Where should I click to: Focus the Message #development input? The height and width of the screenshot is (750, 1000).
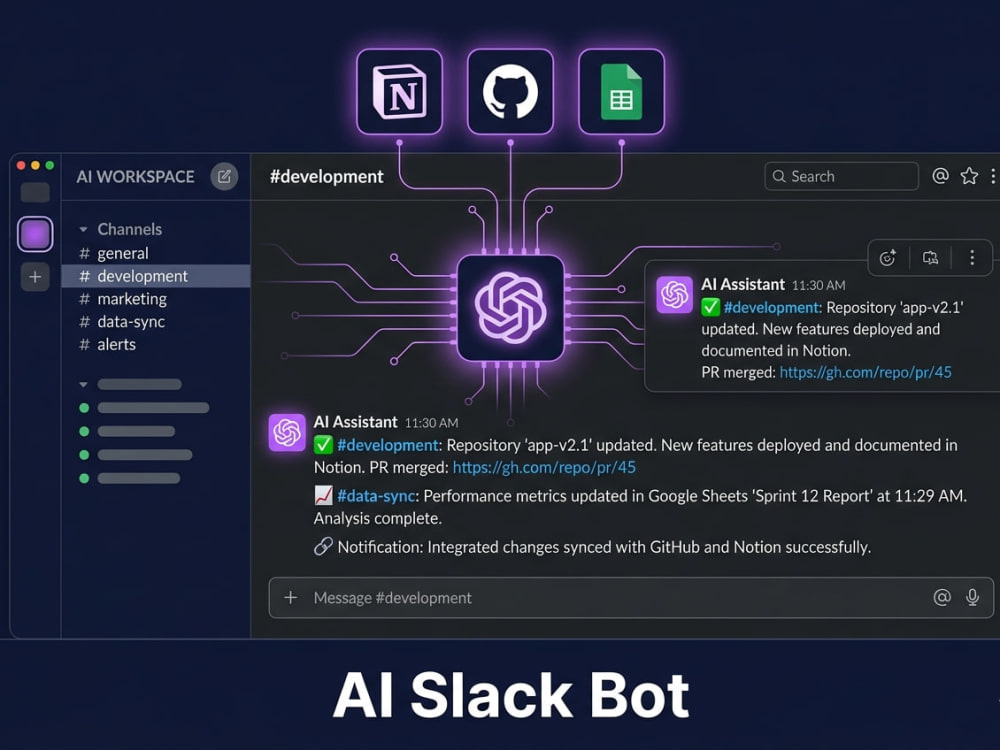tap(631, 598)
